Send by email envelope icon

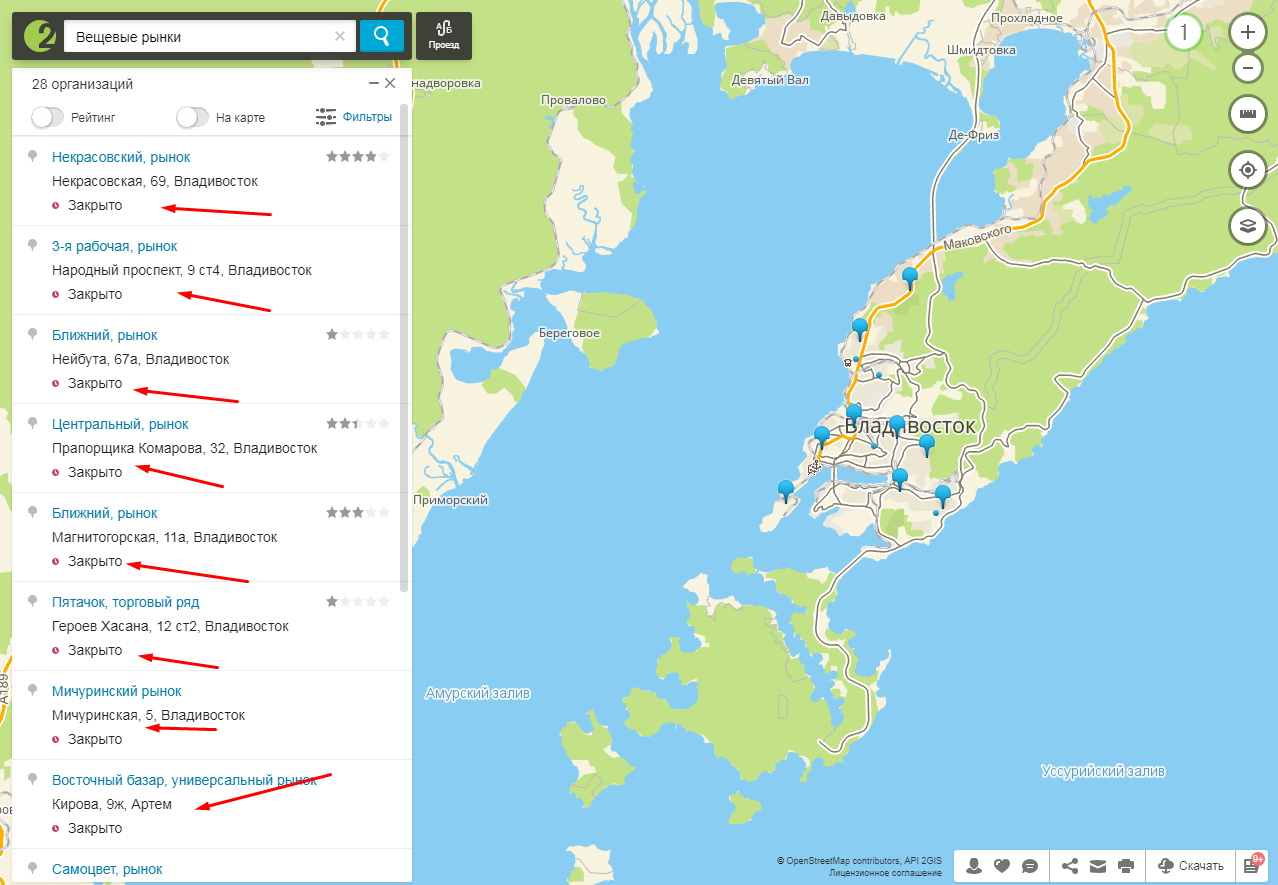point(1098,866)
